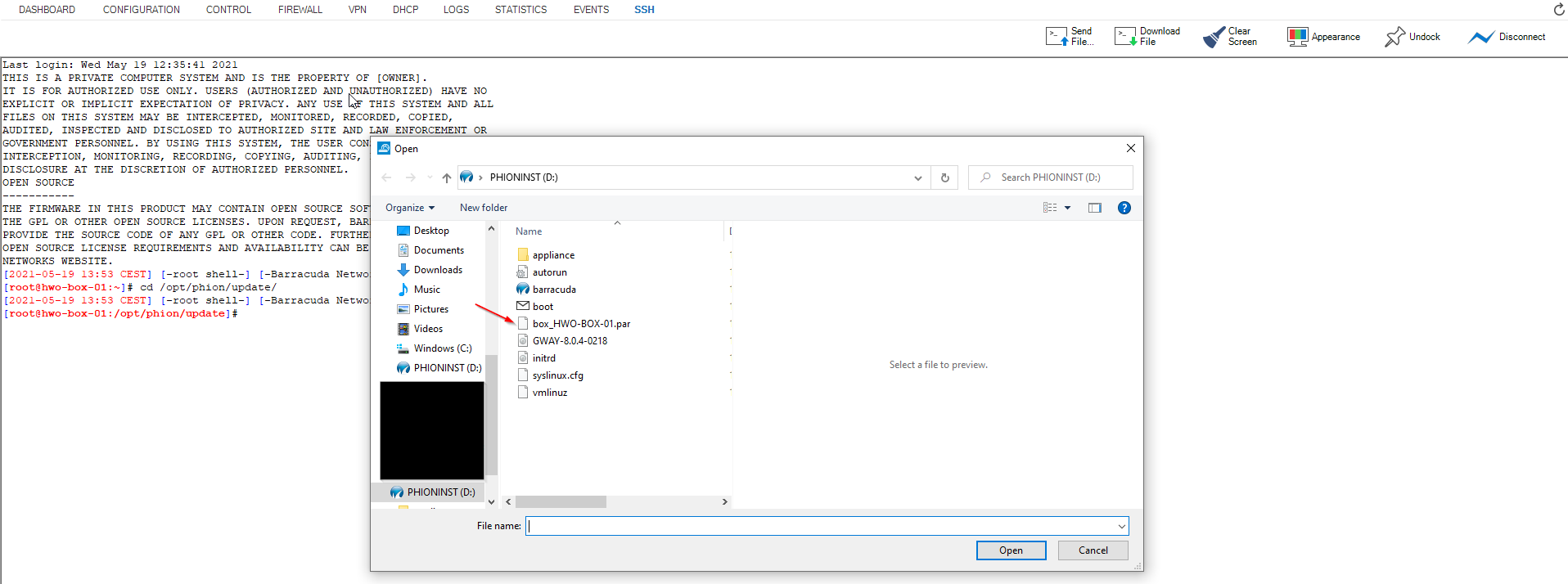
Task: Click the change view icon
Action: [x=1050, y=208]
